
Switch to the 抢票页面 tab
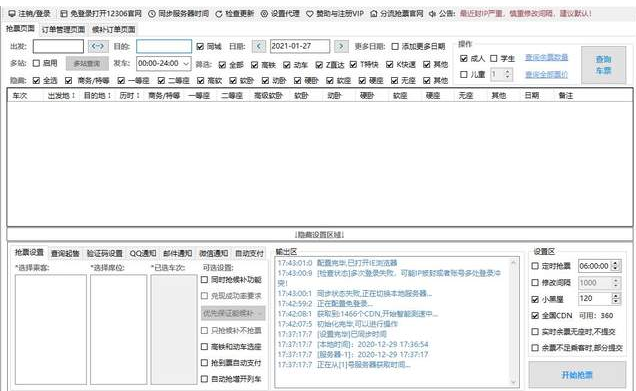click(20, 29)
